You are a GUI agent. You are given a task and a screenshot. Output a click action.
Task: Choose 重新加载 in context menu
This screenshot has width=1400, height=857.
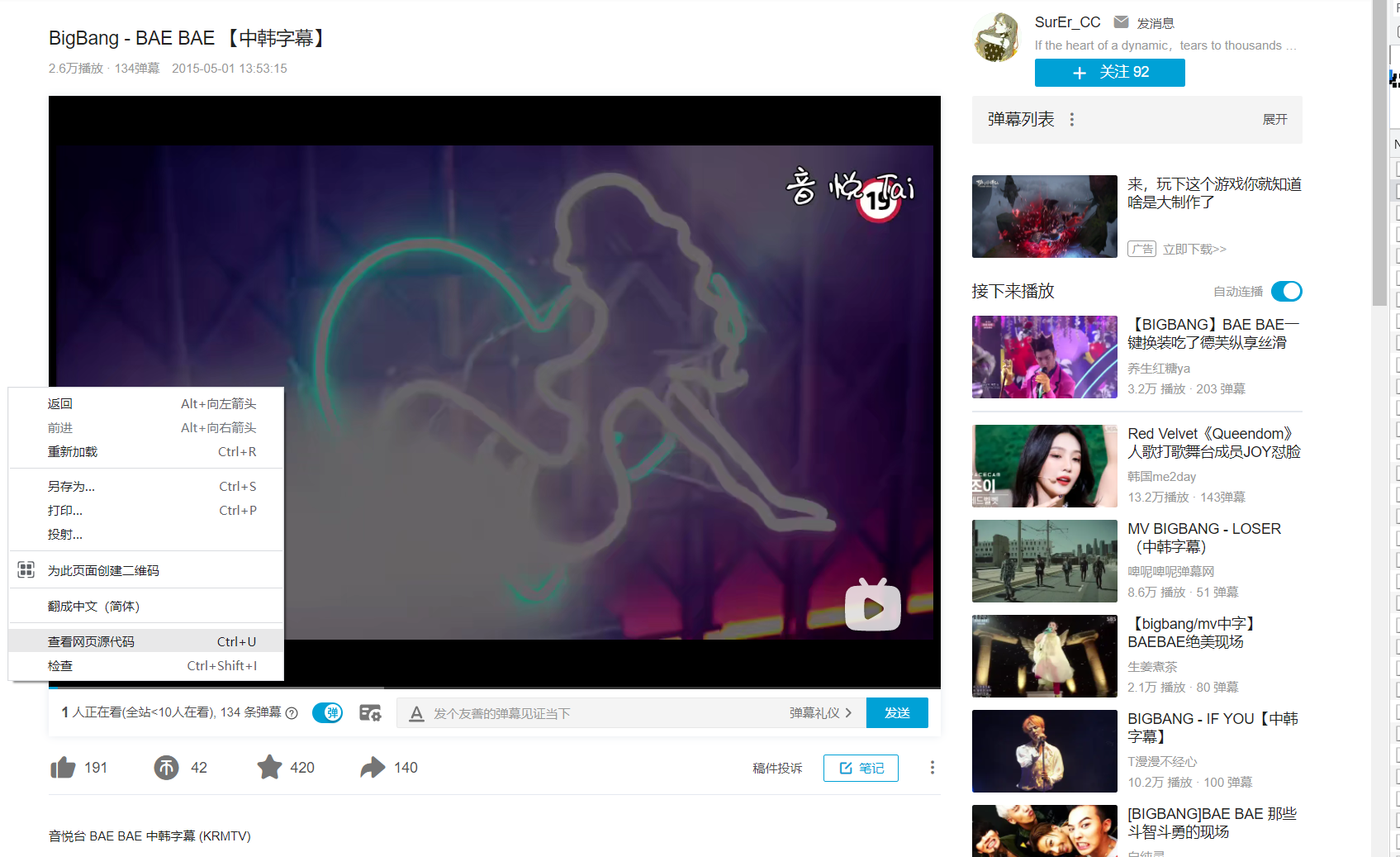click(x=146, y=451)
